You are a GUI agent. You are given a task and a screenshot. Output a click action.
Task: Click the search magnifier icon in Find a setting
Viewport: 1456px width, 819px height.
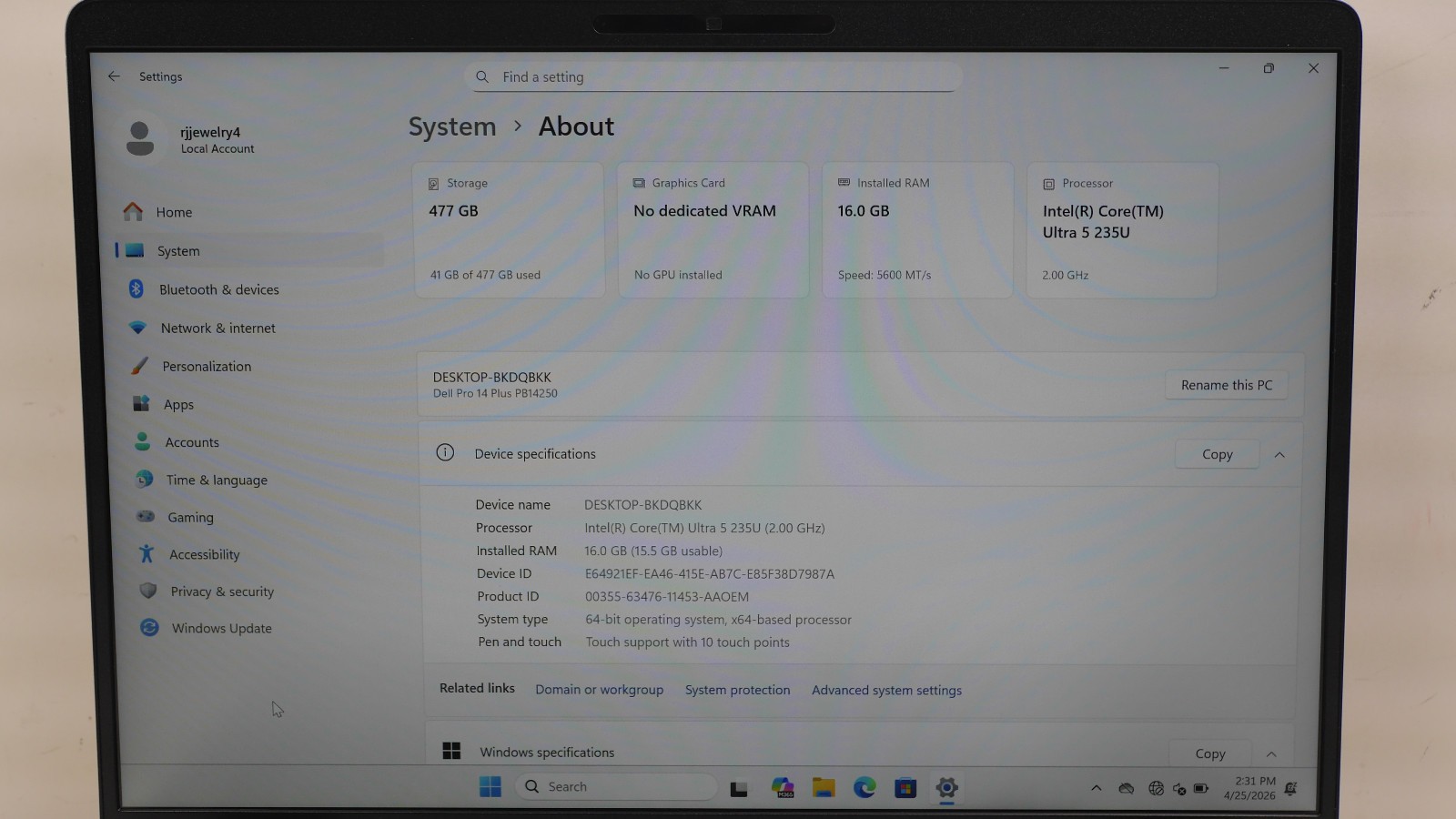pos(482,77)
